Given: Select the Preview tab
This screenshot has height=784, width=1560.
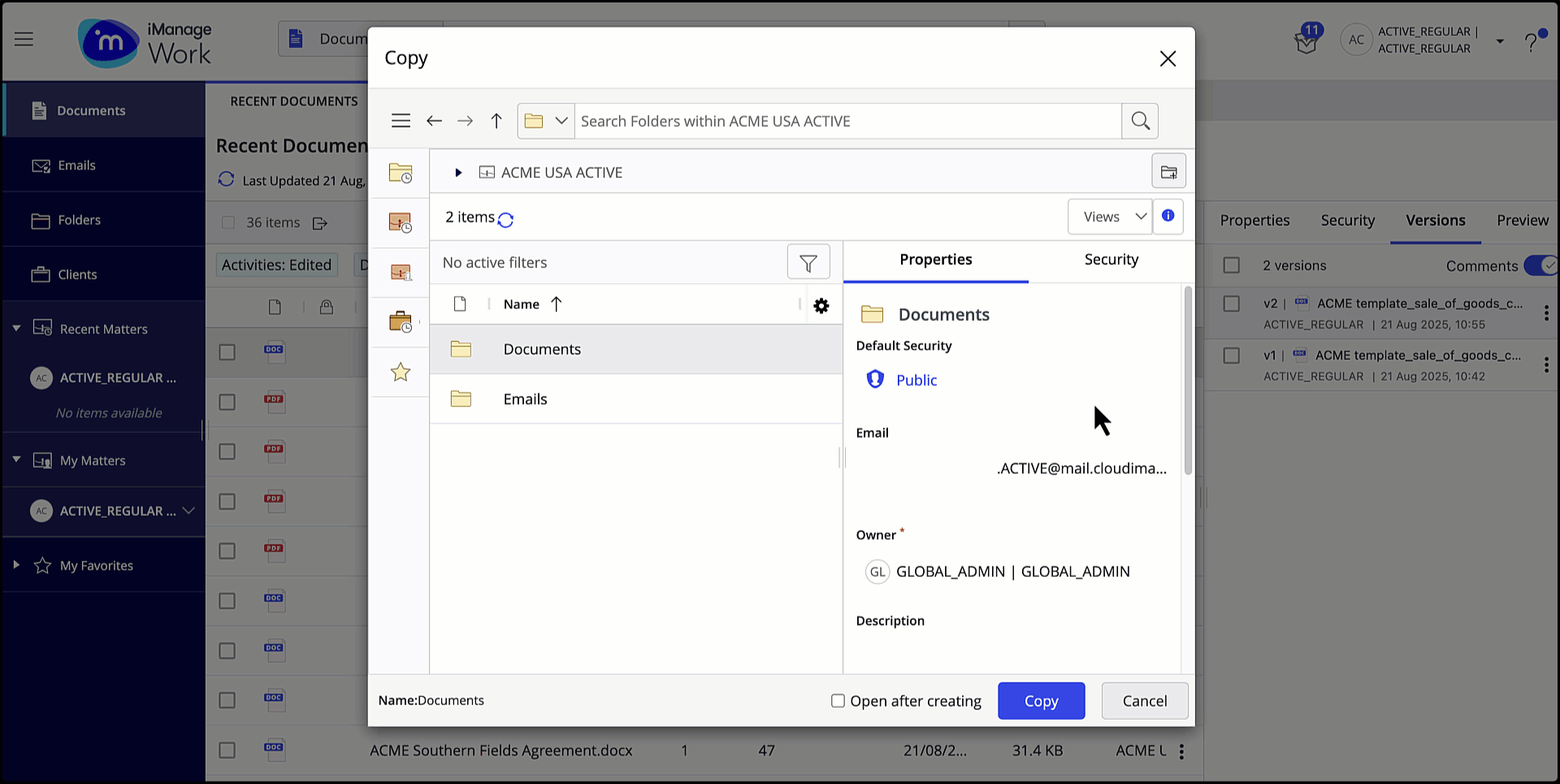Looking at the screenshot, I should pos(1521,220).
